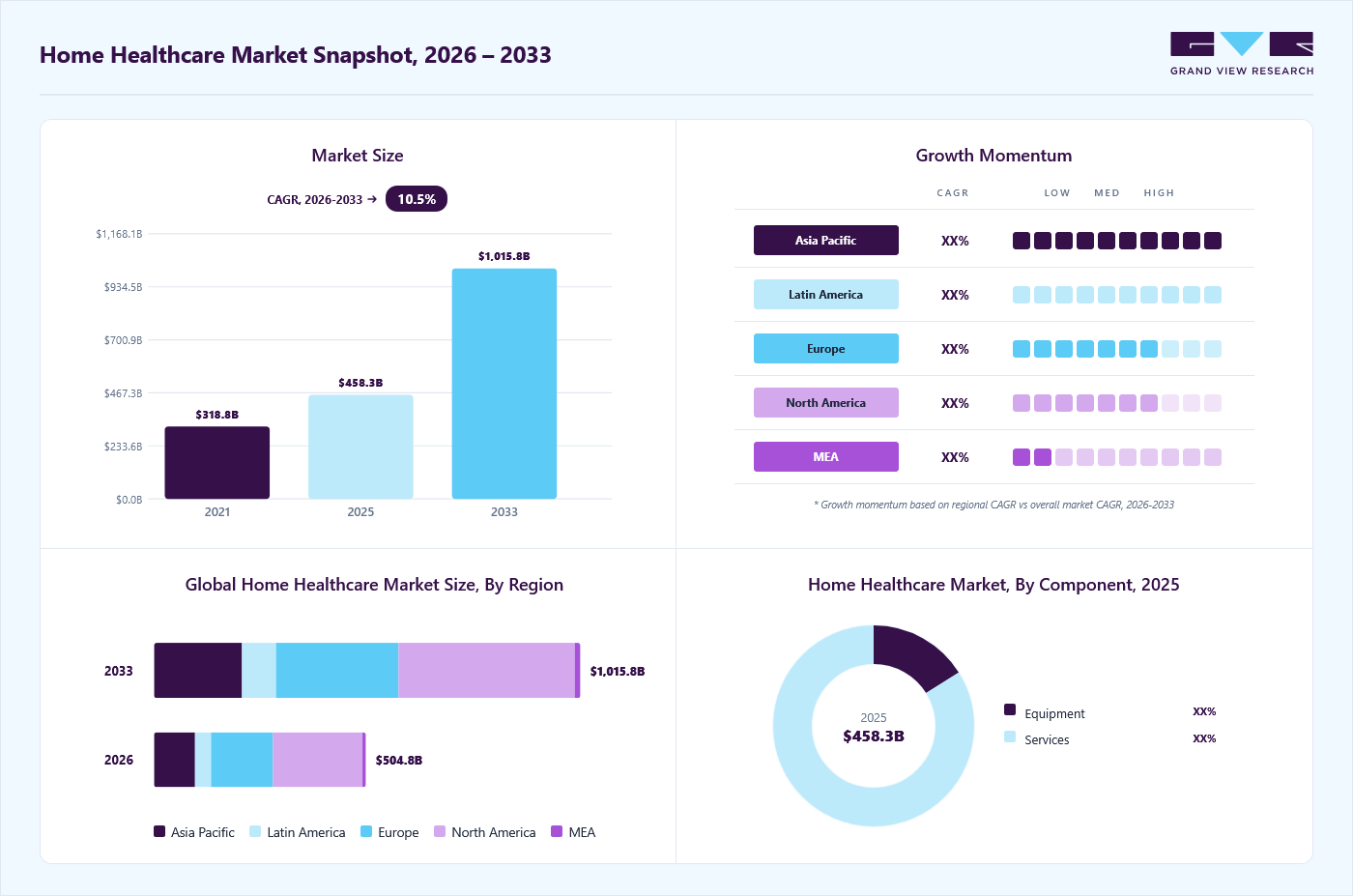Click the "Market Size" chart title
1353x896 pixels.
358,156
